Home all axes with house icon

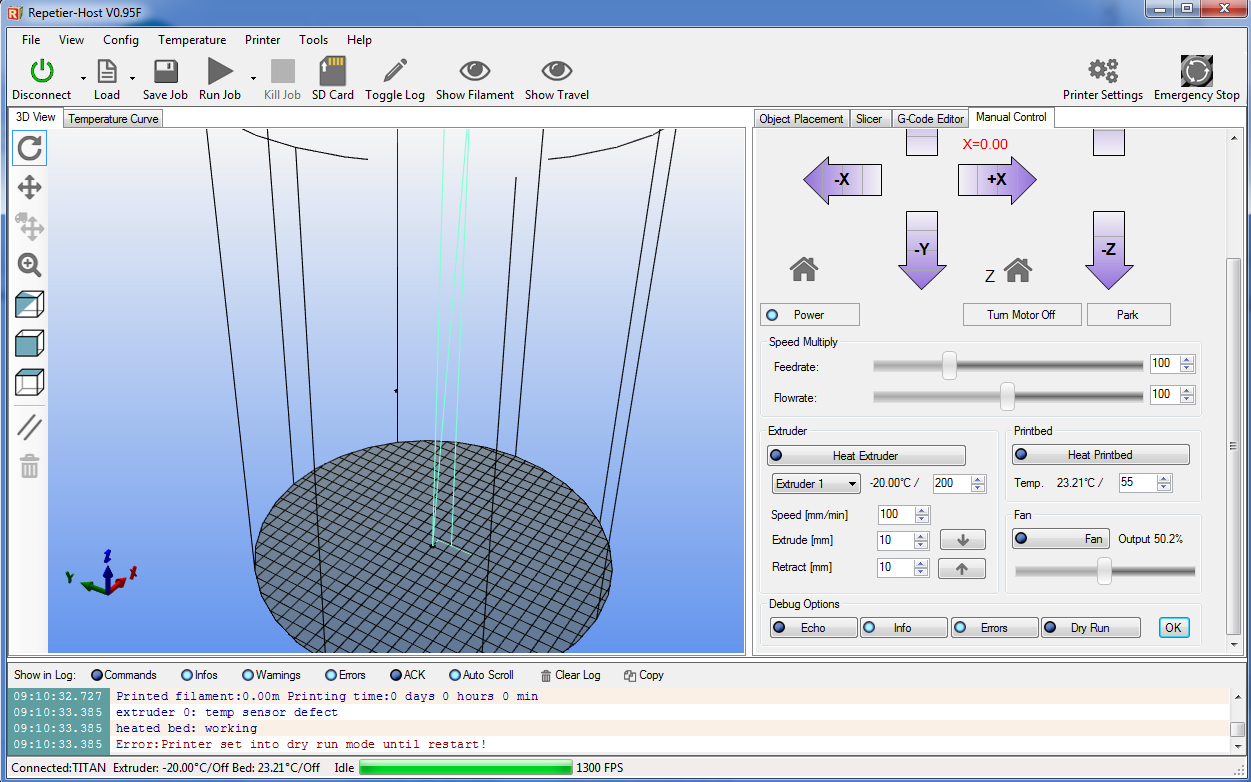[804, 269]
